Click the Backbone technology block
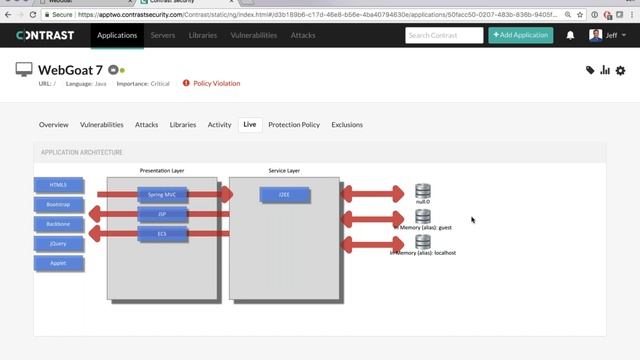 point(58,224)
